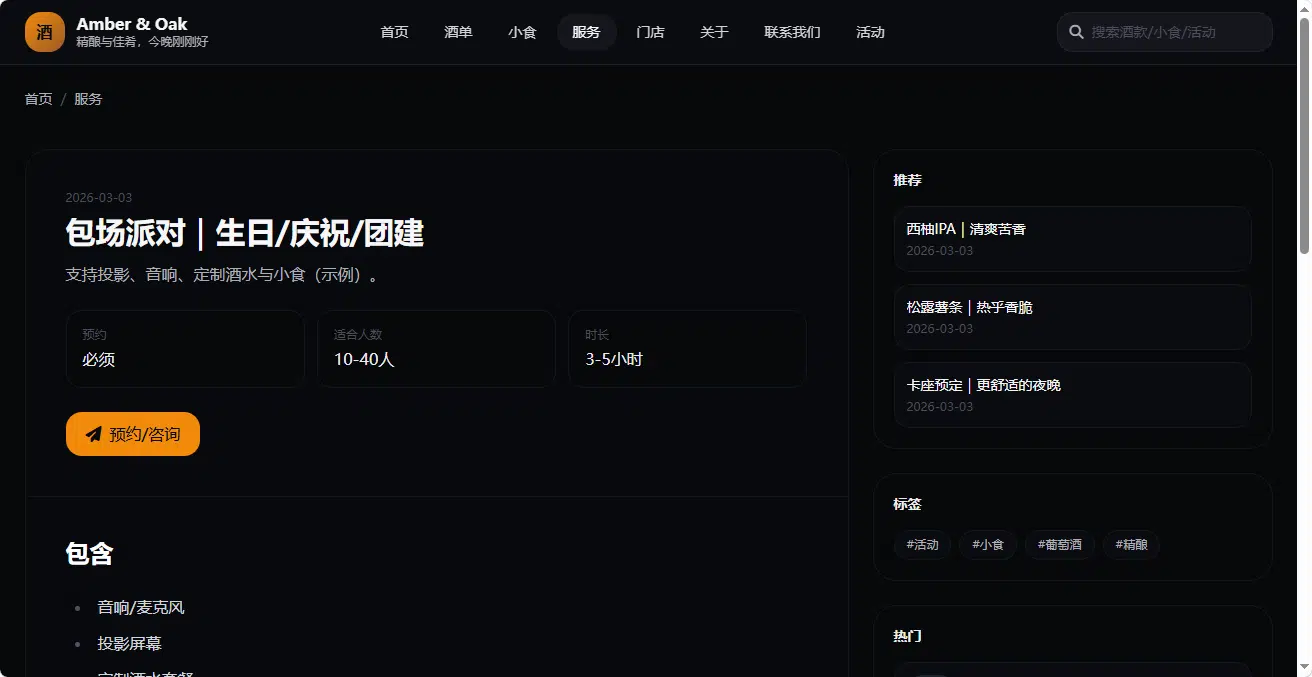The width and height of the screenshot is (1312, 677).
Task: Select the 服务 nav tab
Action: (587, 32)
